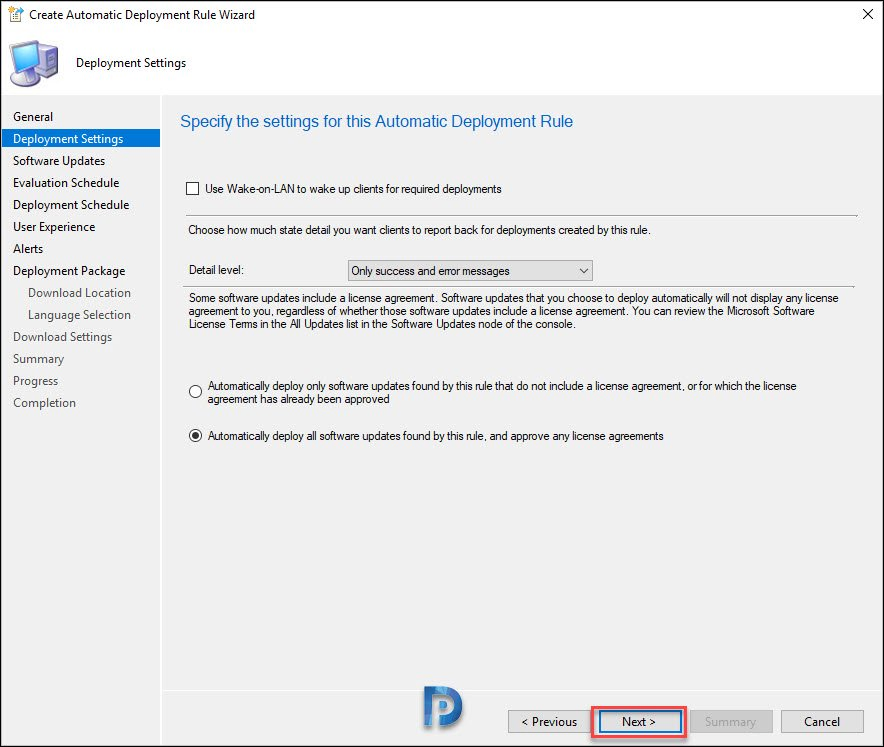Jump to the Deployment Schedule step
Image resolution: width=884 pixels, height=747 pixels.
71,205
